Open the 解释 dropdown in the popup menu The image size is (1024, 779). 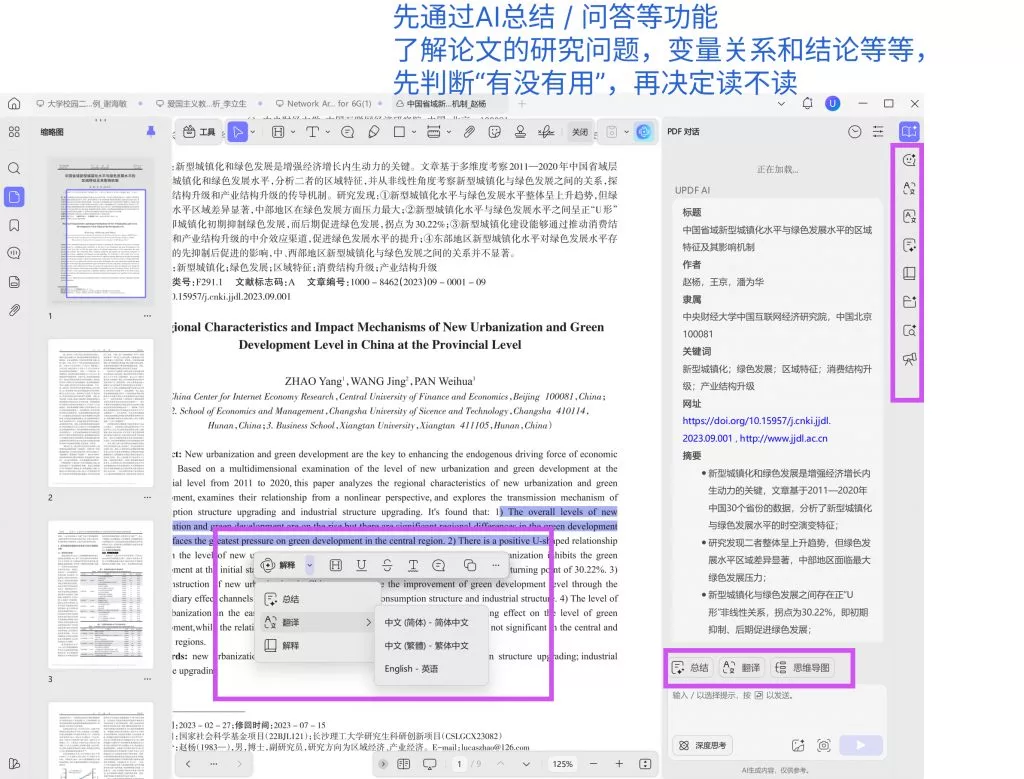pyautogui.click(x=310, y=565)
